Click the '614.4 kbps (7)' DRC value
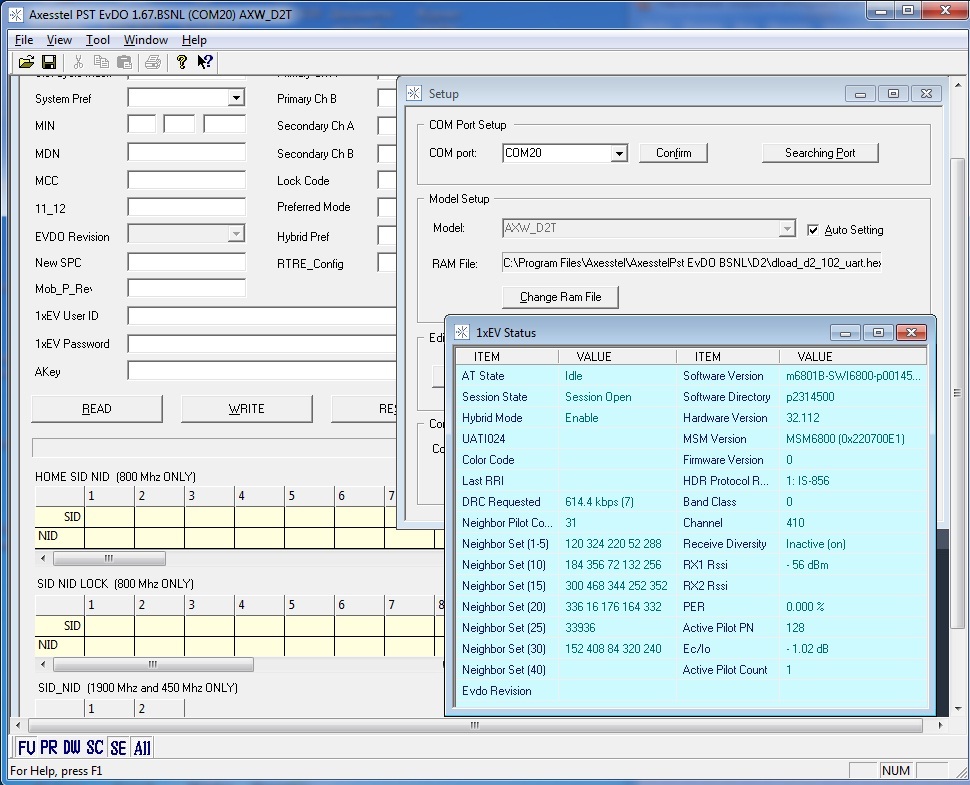The height and width of the screenshot is (785, 970). point(599,502)
